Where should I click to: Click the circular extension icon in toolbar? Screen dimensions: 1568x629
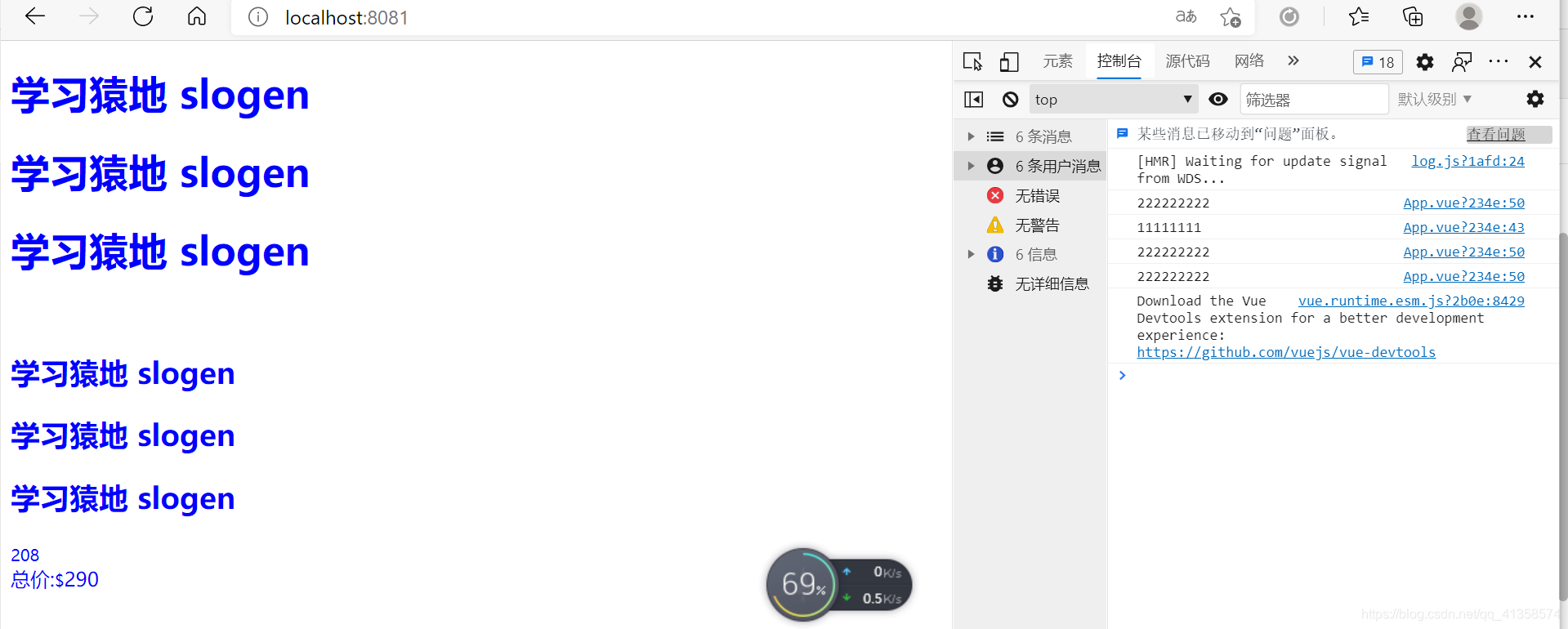coord(1289,16)
